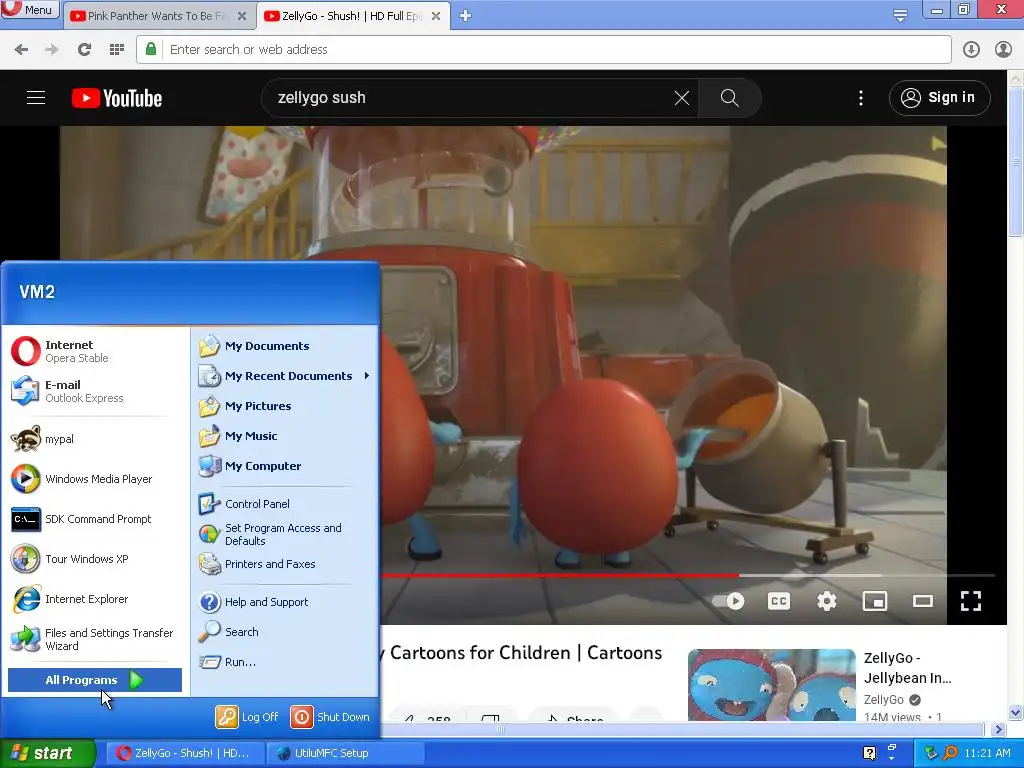Close the ZellyGo - Shush! tab
The width and height of the screenshot is (1024, 768).
tap(436, 16)
